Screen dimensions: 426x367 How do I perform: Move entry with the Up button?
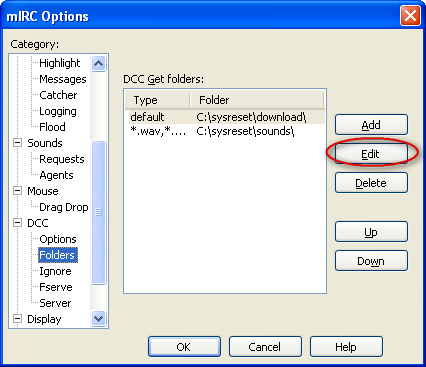371,232
